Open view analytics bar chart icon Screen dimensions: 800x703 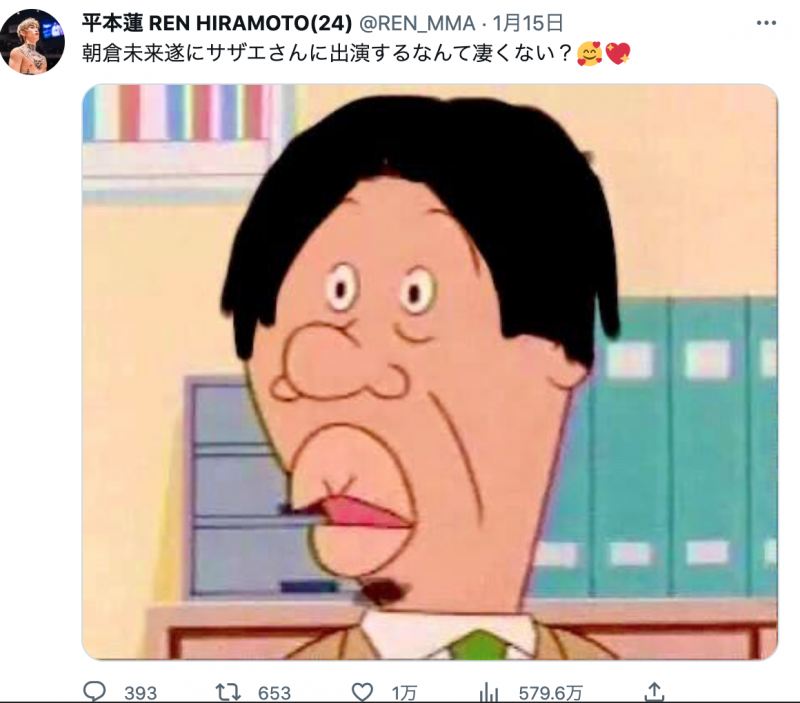pos(489,692)
